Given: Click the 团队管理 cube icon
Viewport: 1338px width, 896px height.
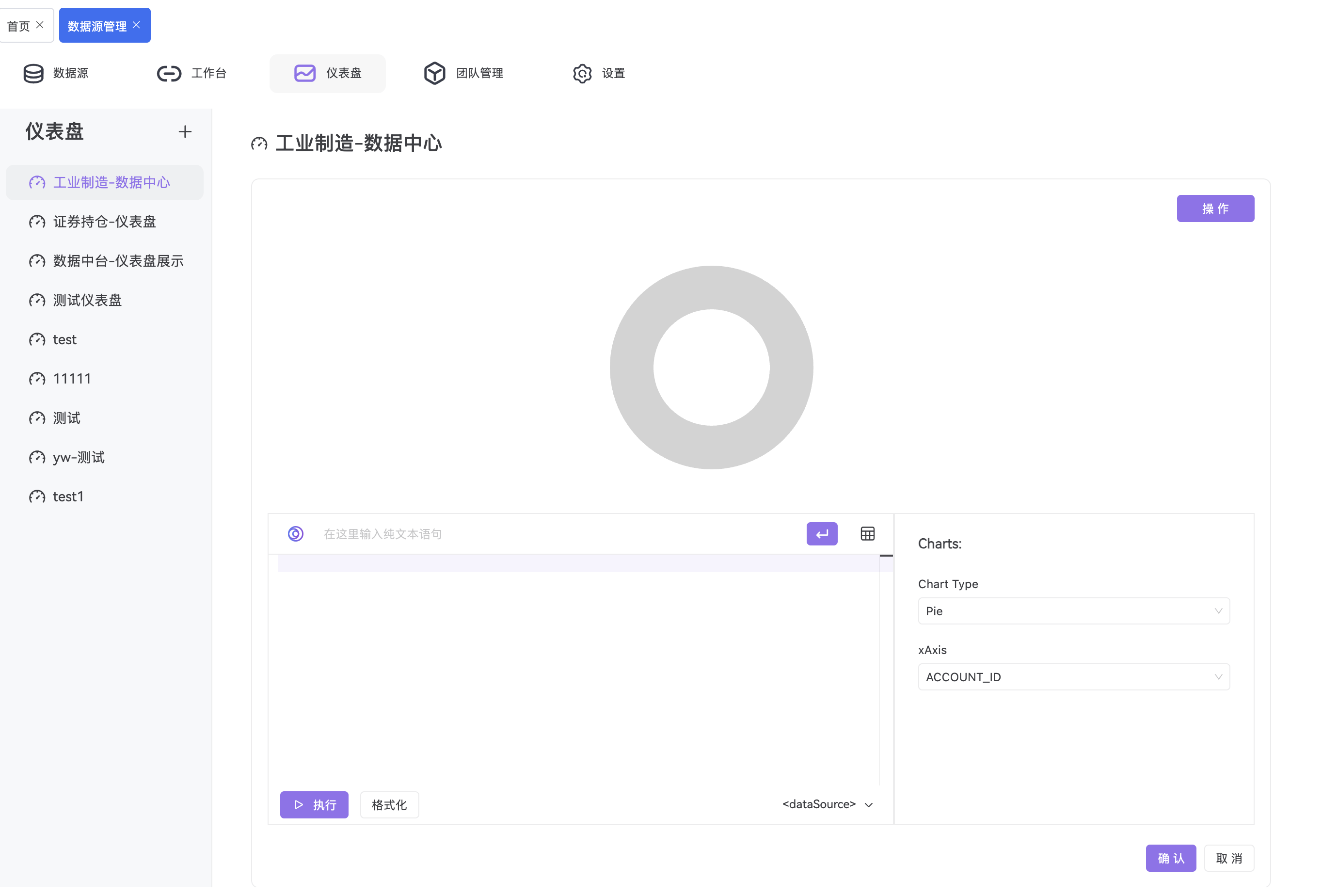Looking at the screenshot, I should [434, 73].
